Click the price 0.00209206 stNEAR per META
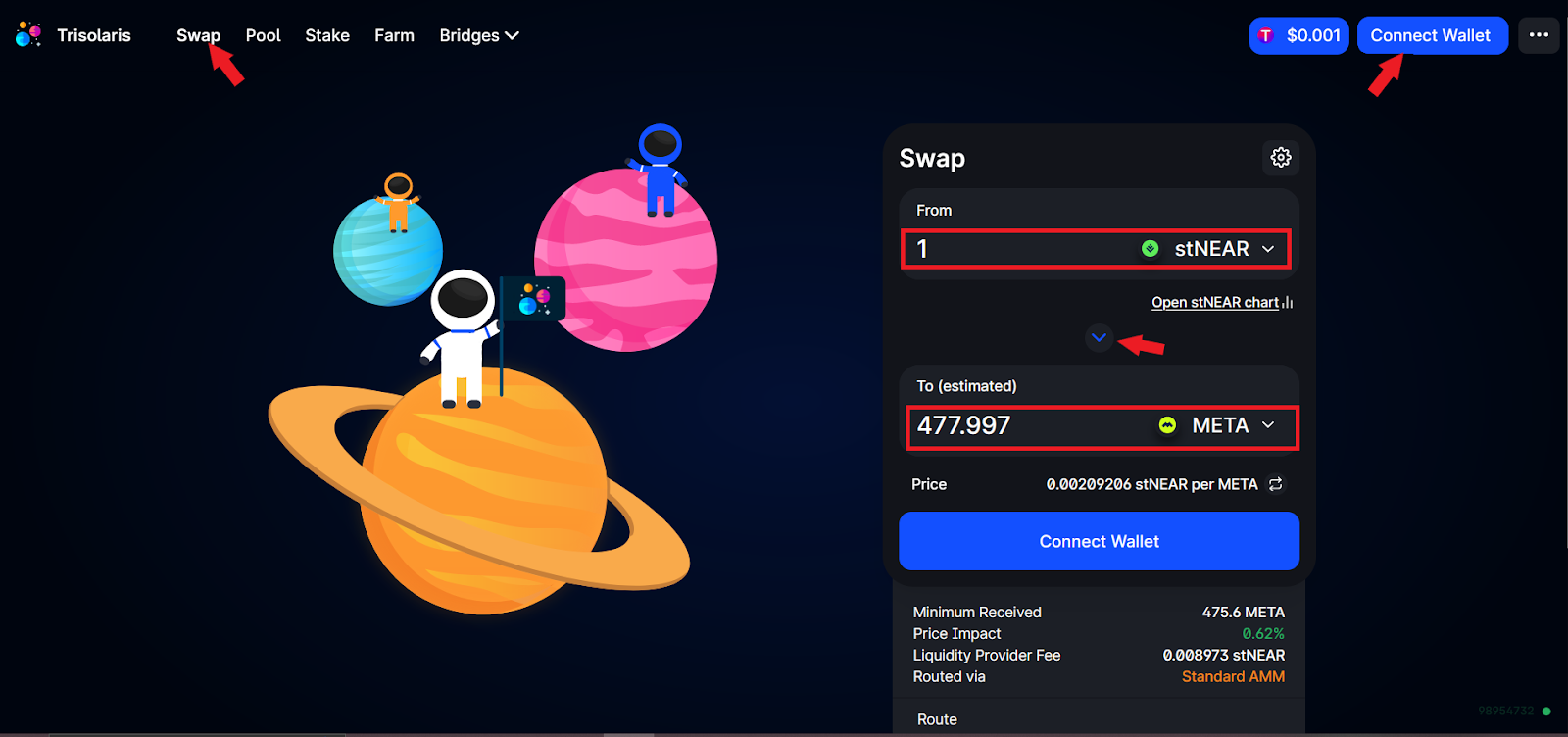The height and width of the screenshot is (737, 1568). coord(1151,484)
